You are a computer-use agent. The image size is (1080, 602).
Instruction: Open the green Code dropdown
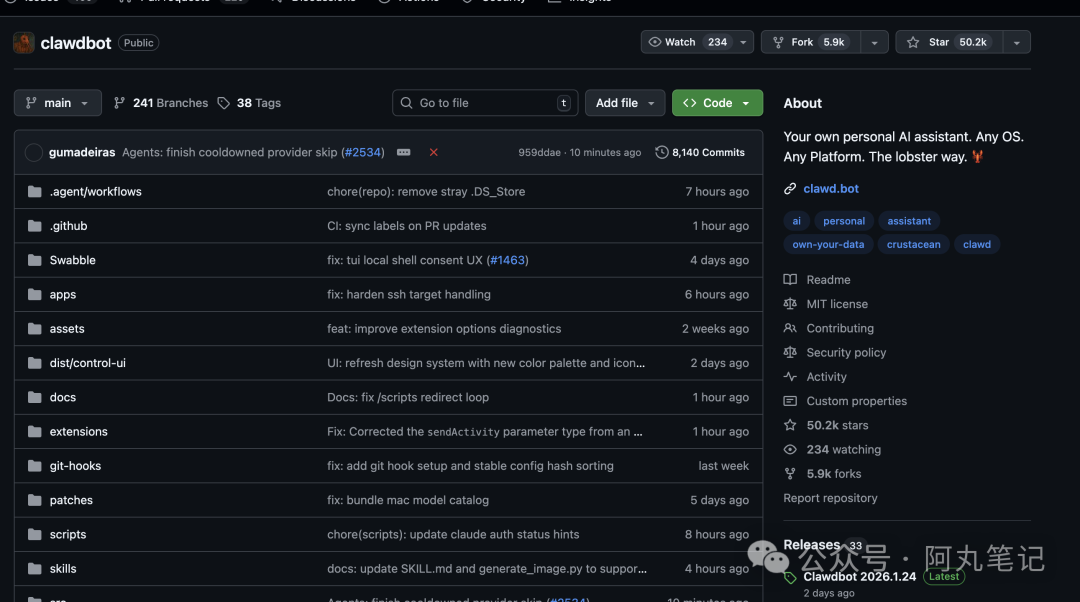click(717, 103)
